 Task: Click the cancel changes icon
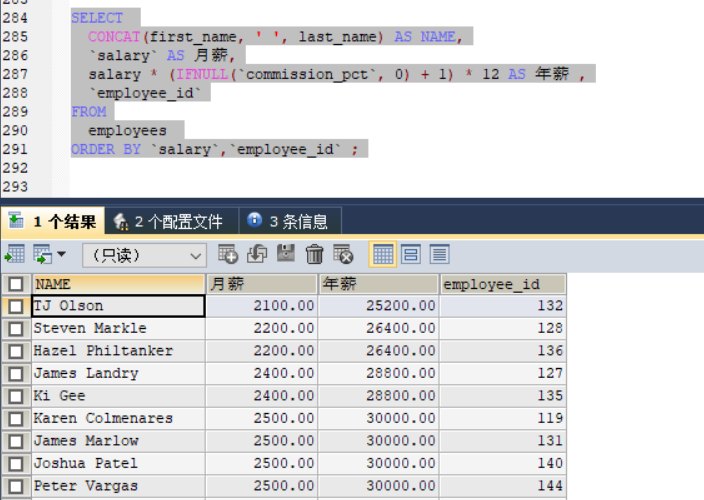343,254
